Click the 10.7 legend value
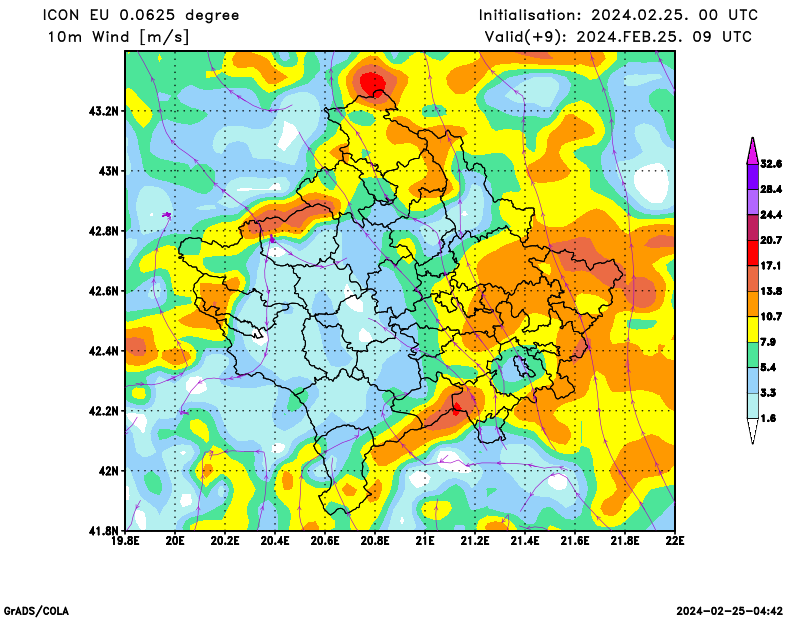This screenshot has height=618, width=800. point(771,317)
